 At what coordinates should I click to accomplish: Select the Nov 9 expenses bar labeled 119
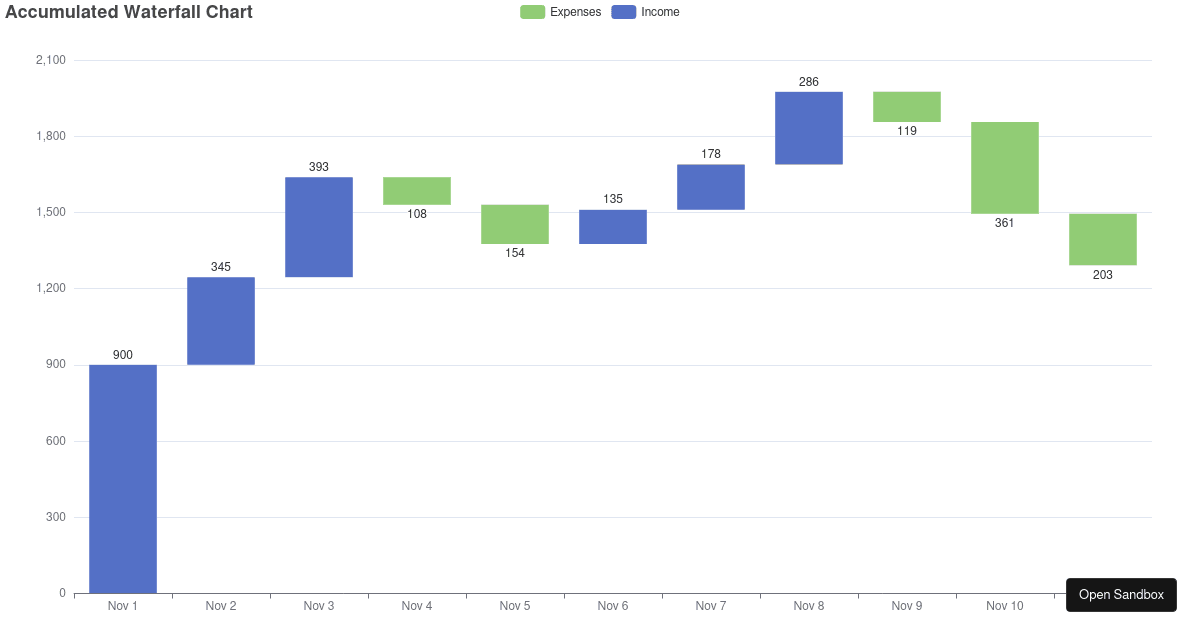click(x=906, y=105)
